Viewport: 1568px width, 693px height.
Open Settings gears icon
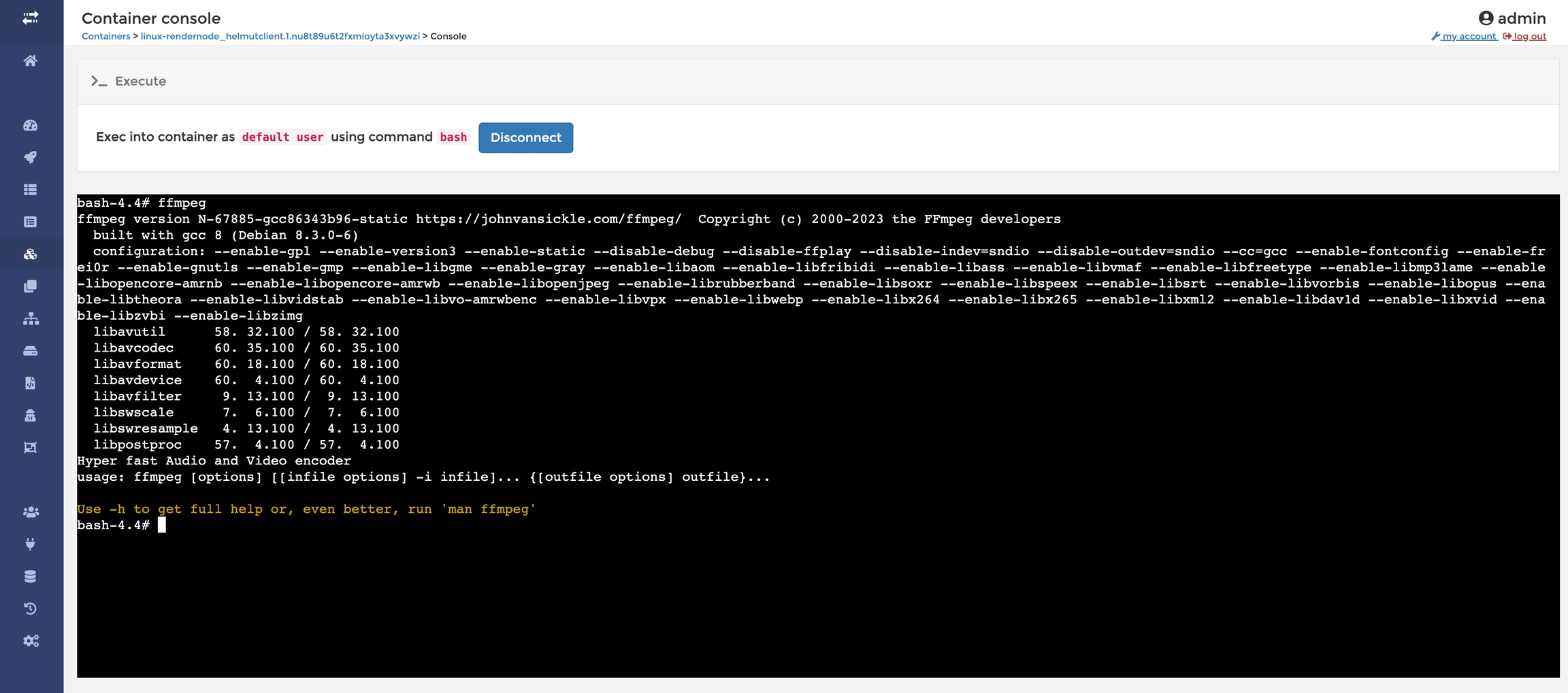pos(30,641)
